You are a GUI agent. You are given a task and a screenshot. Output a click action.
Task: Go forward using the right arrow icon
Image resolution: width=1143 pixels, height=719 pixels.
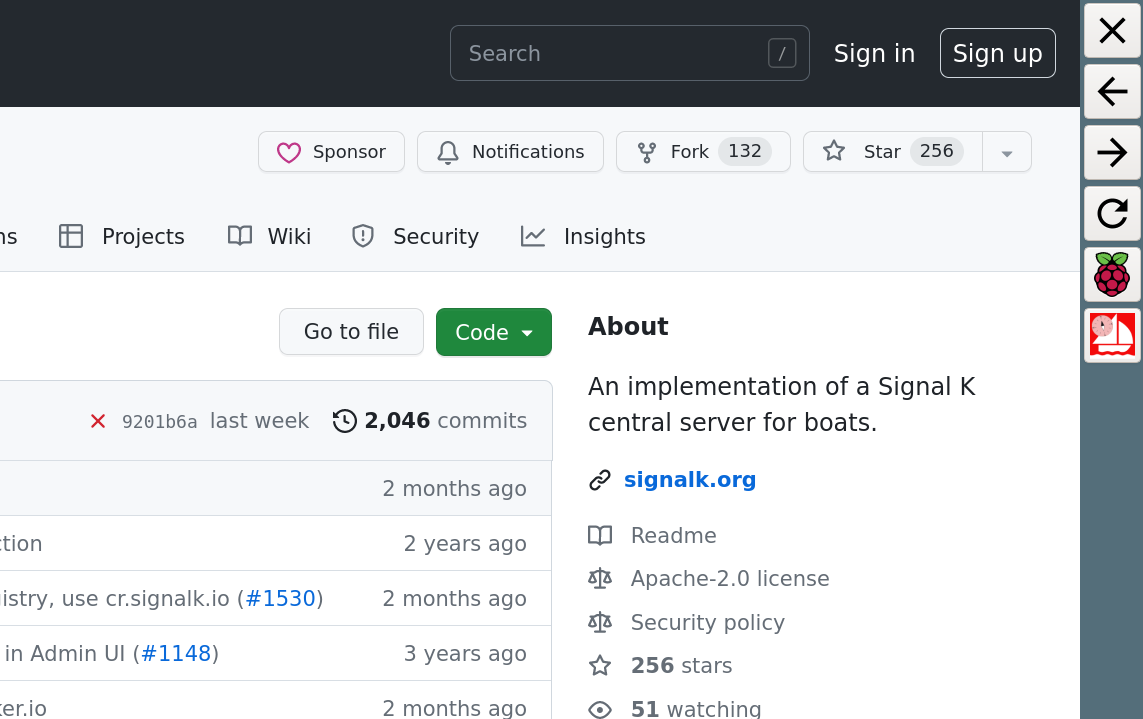(1112, 152)
